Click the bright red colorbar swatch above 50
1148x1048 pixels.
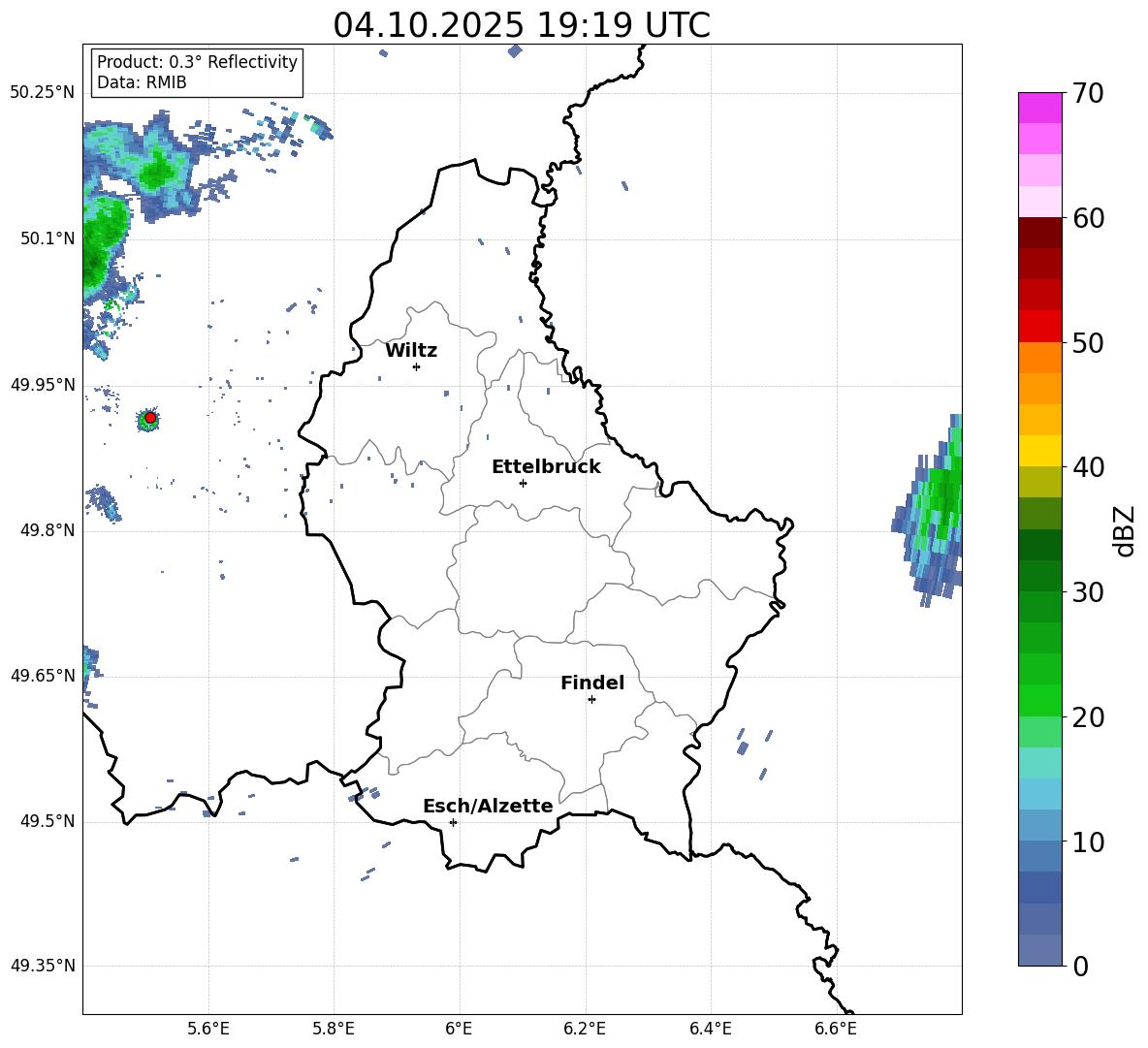pos(1039,327)
